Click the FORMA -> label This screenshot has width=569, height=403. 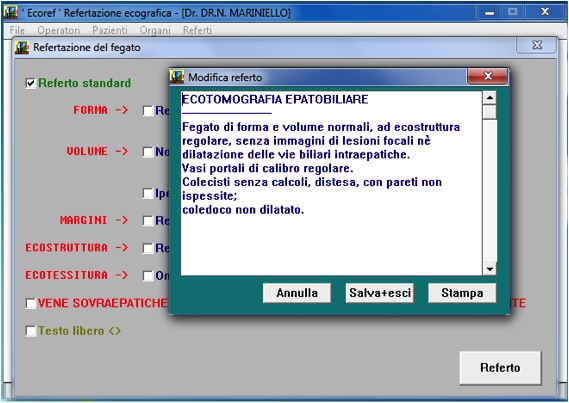coord(101,110)
